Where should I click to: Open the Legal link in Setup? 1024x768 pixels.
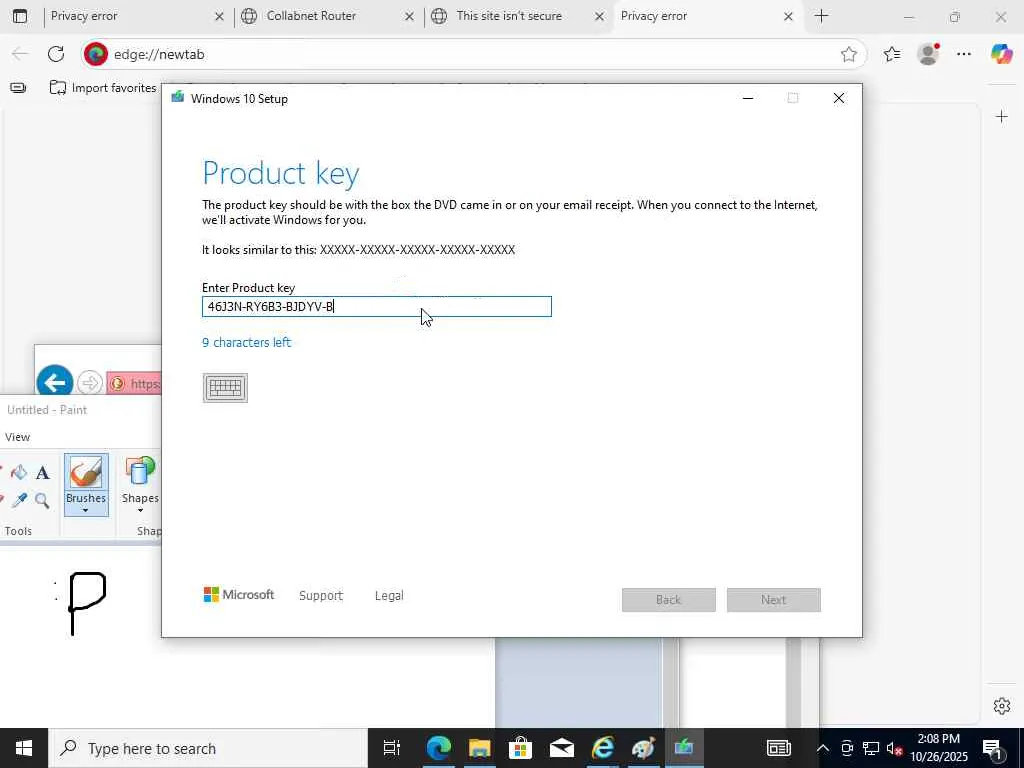[x=389, y=596]
